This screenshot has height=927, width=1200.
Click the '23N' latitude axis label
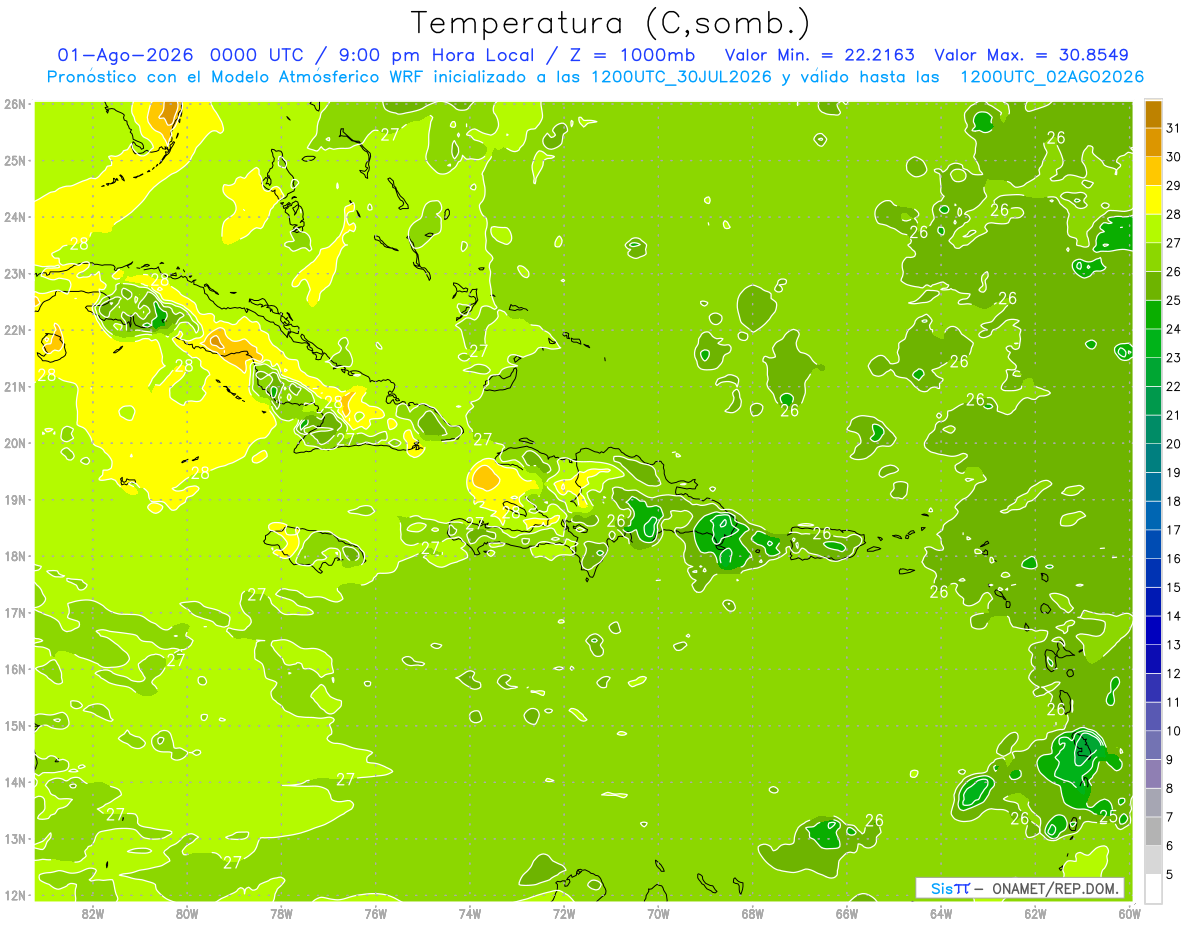16,273
